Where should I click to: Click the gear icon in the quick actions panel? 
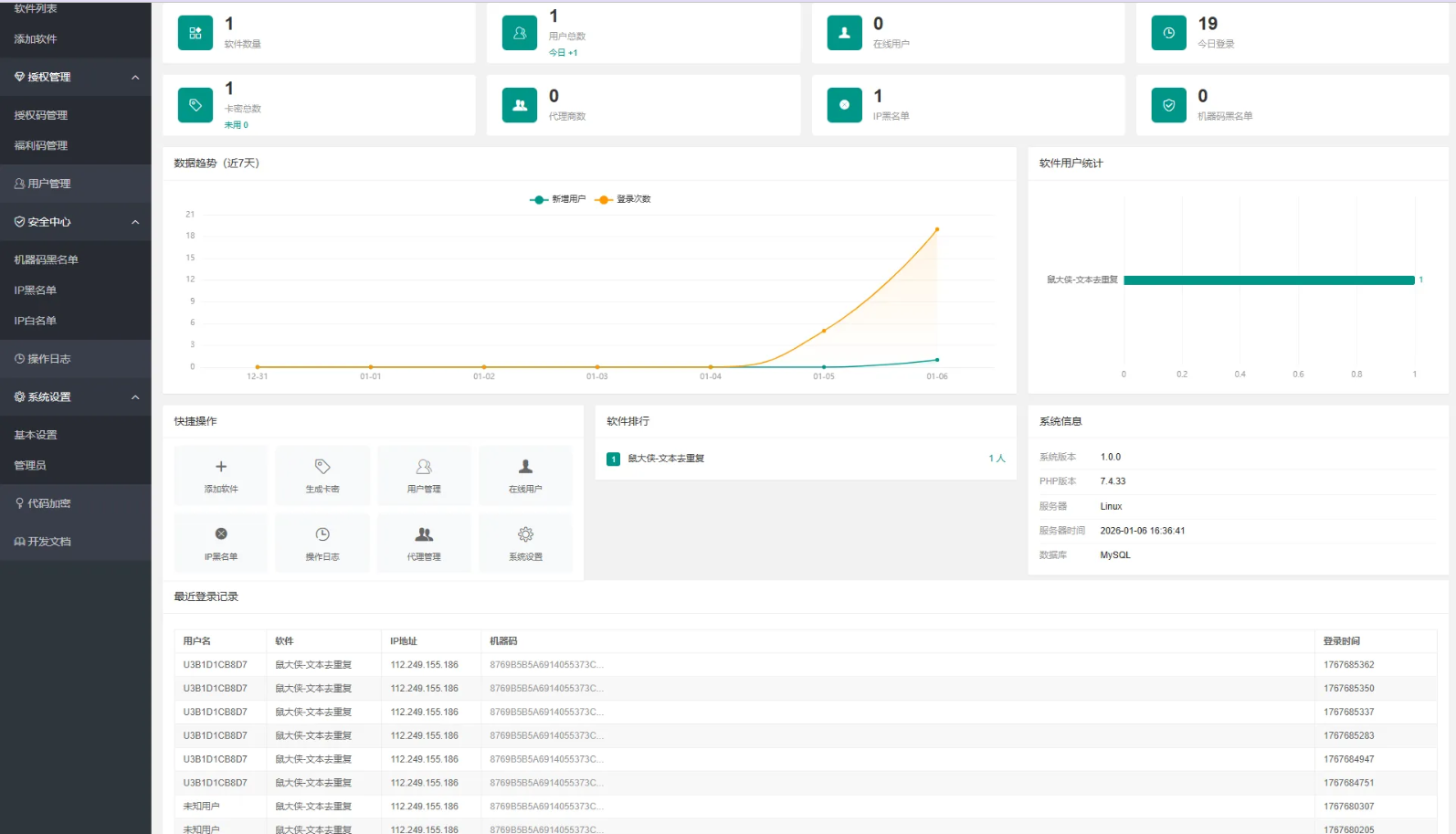(x=525, y=534)
